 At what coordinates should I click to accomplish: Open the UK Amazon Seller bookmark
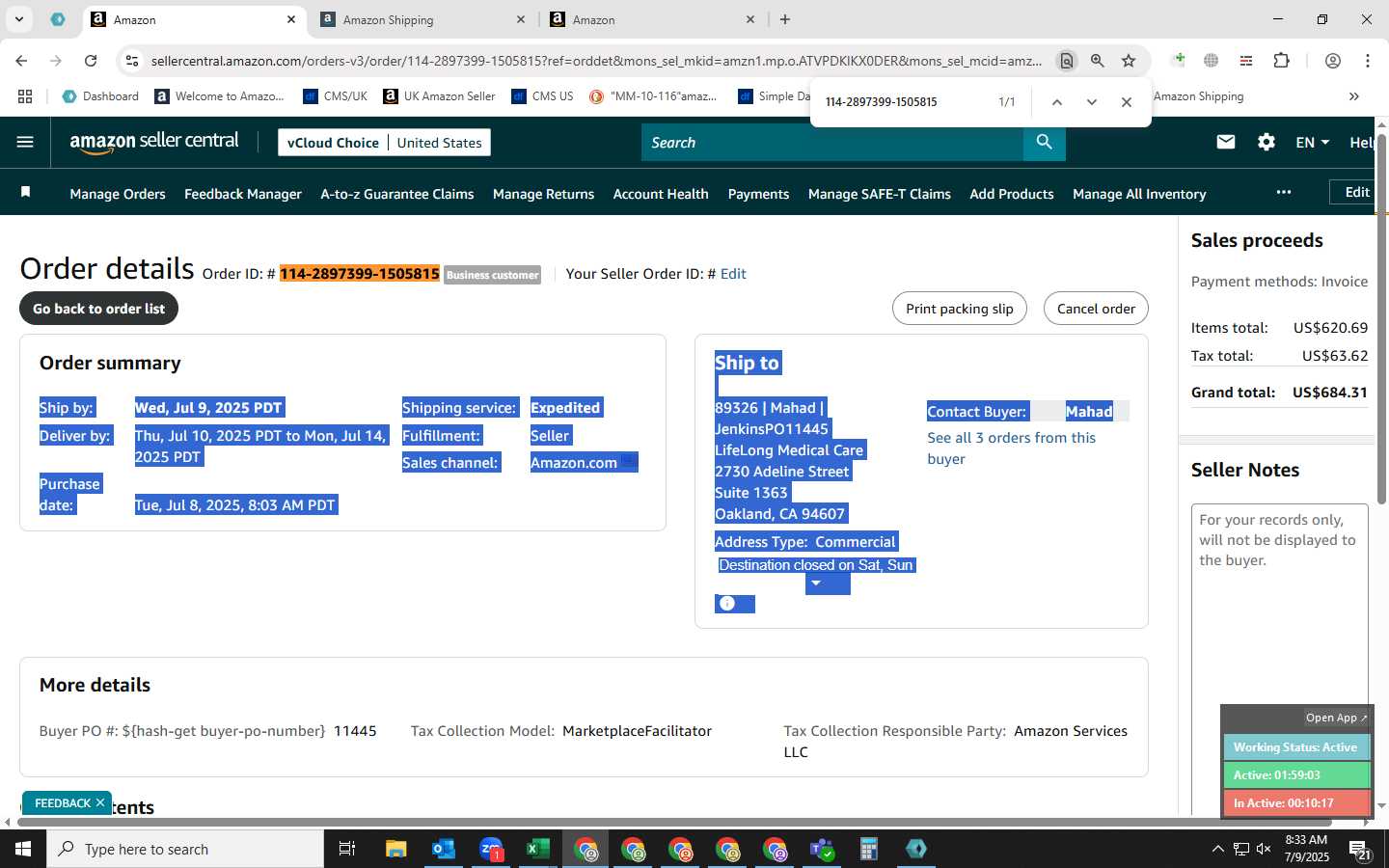tap(439, 96)
